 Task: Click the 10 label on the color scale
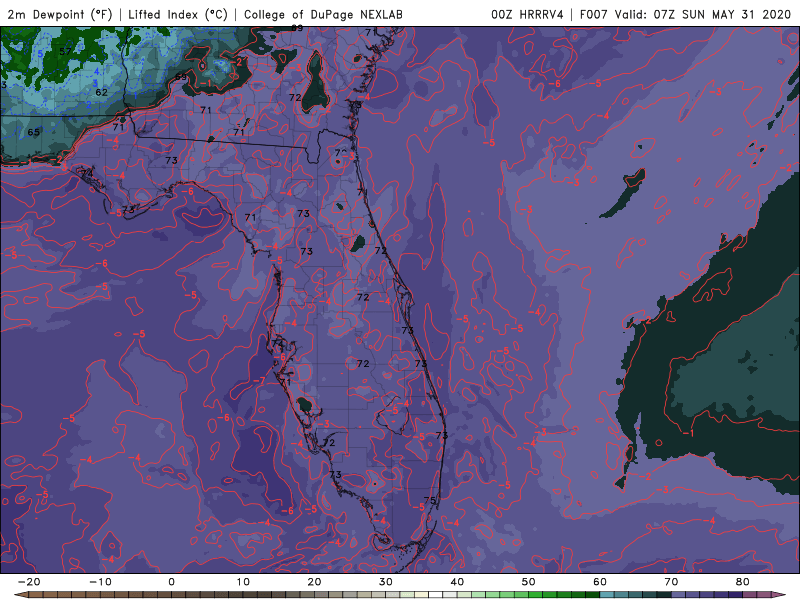click(x=243, y=582)
